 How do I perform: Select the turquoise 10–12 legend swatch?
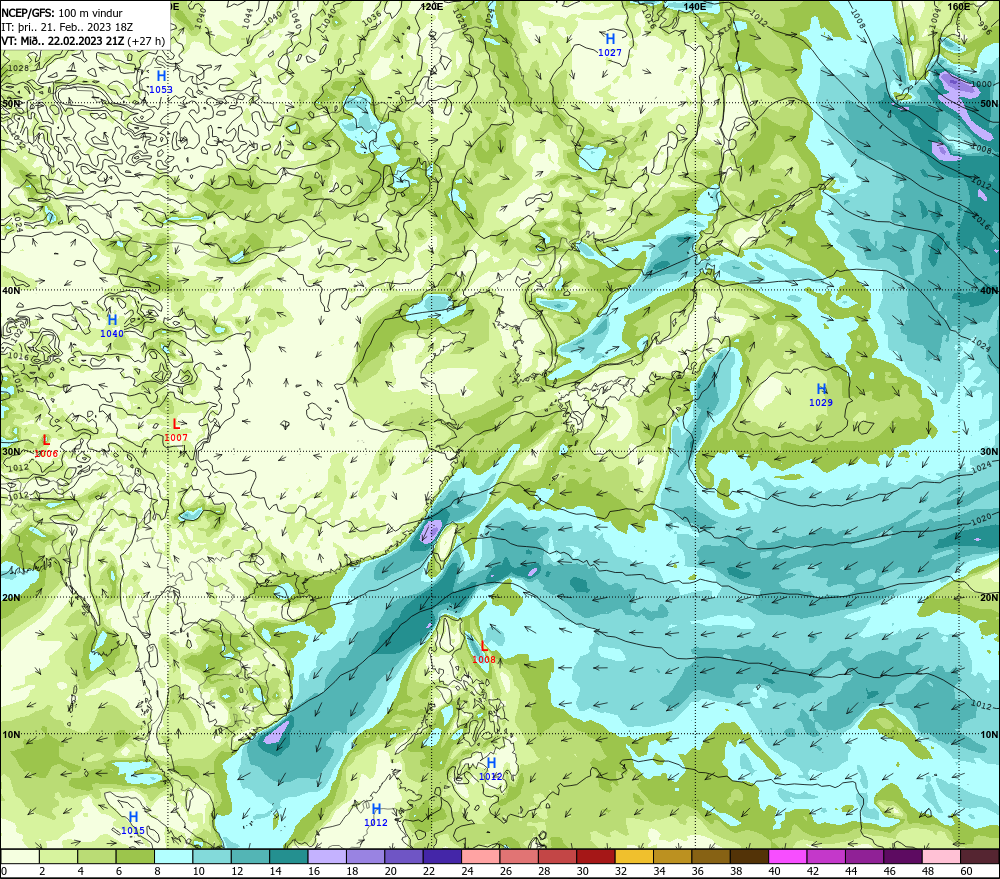click(212, 857)
